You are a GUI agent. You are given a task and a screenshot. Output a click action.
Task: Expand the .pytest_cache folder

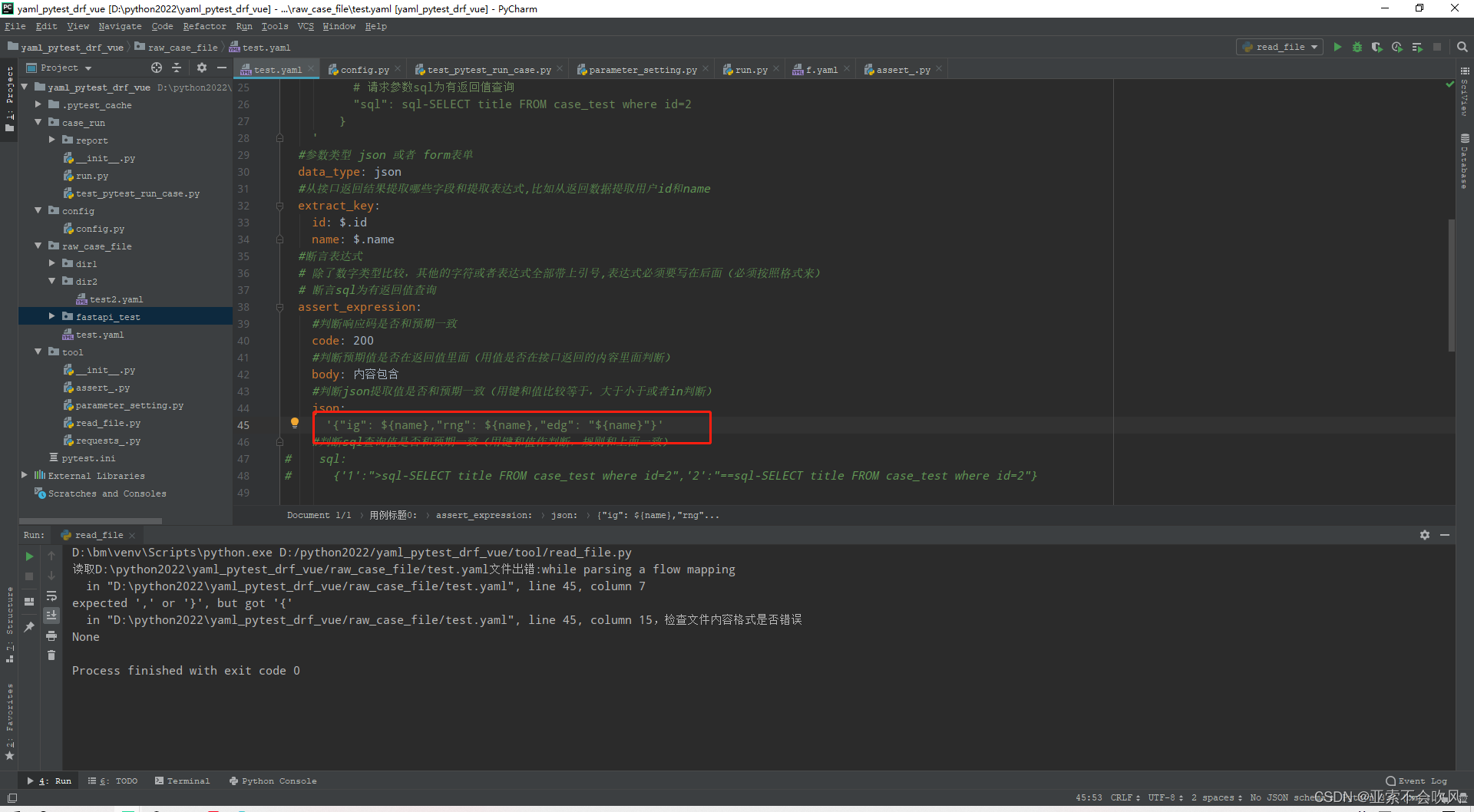tap(38, 104)
